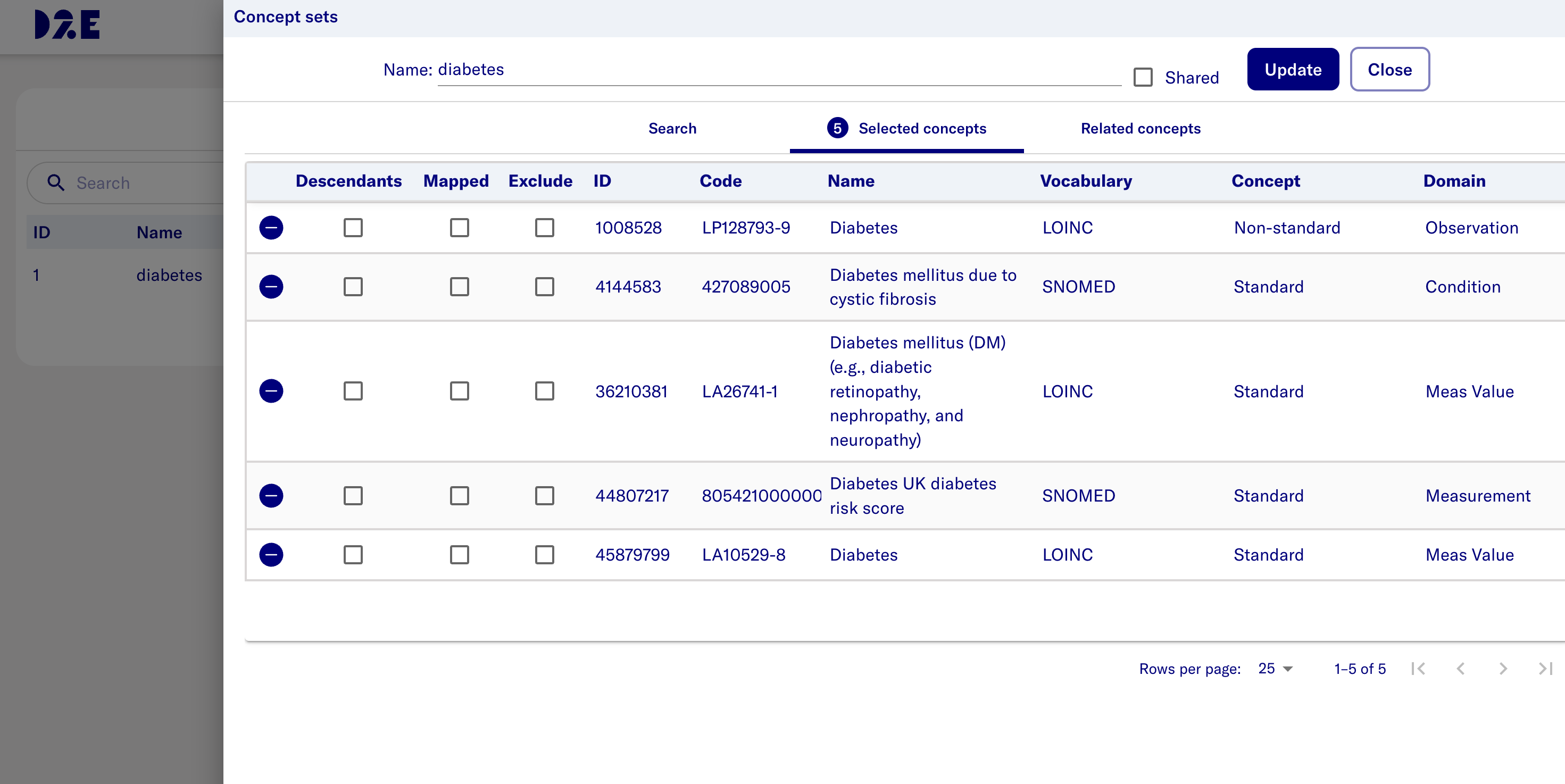Open the Rows per page dropdown
The height and width of the screenshot is (784, 1565).
pos(1275,669)
